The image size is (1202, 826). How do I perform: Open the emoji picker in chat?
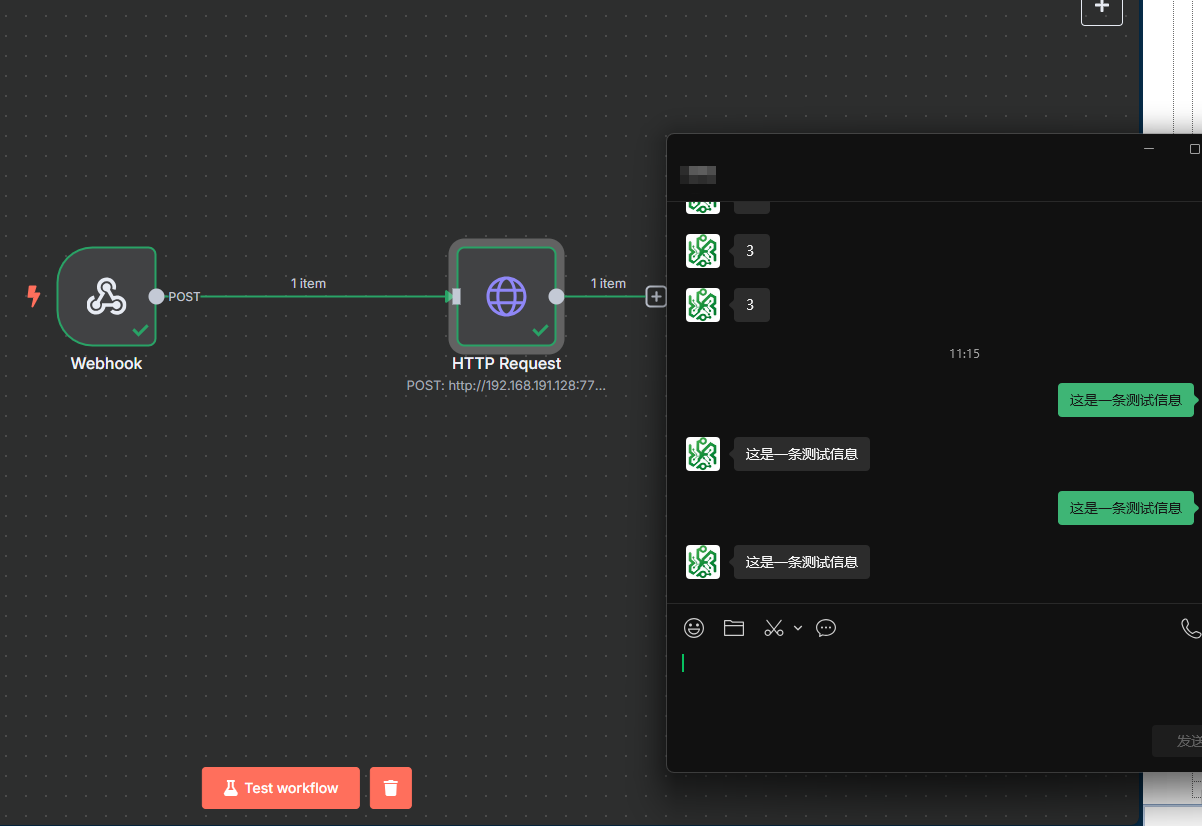(694, 628)
